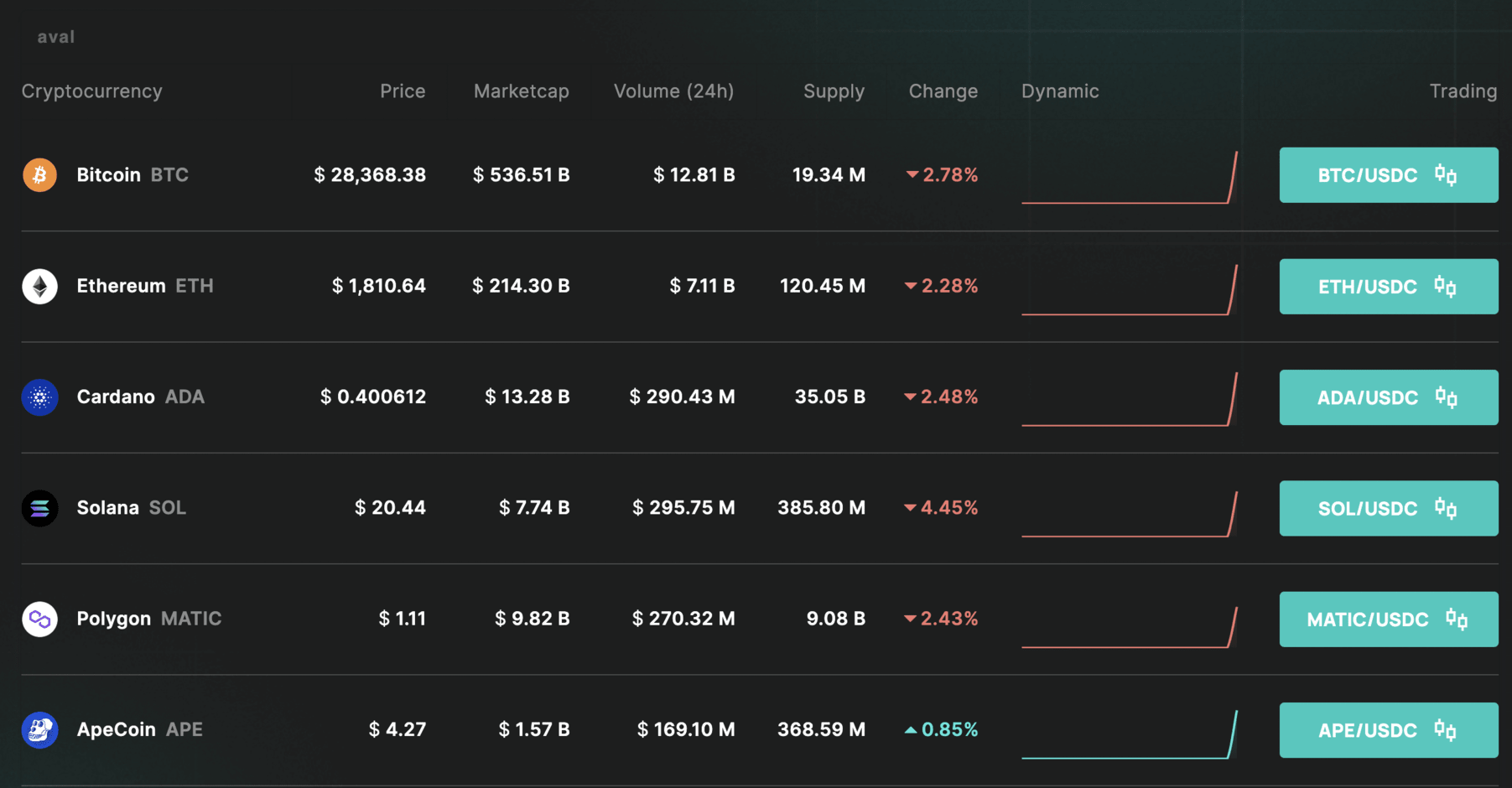The image size is (1512, 788).
Task: Select the Bitcoin BTC name
Action: 132,175
